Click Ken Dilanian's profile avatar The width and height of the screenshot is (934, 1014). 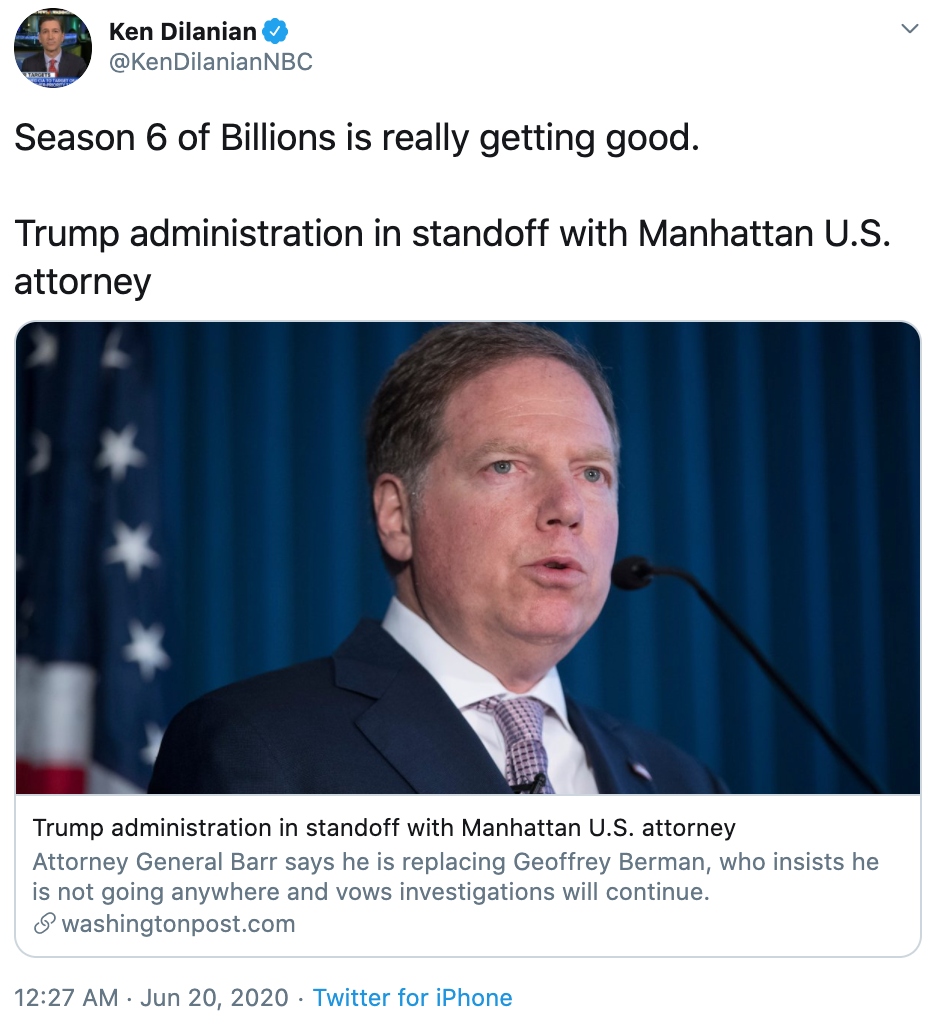[x=53, y=49]
